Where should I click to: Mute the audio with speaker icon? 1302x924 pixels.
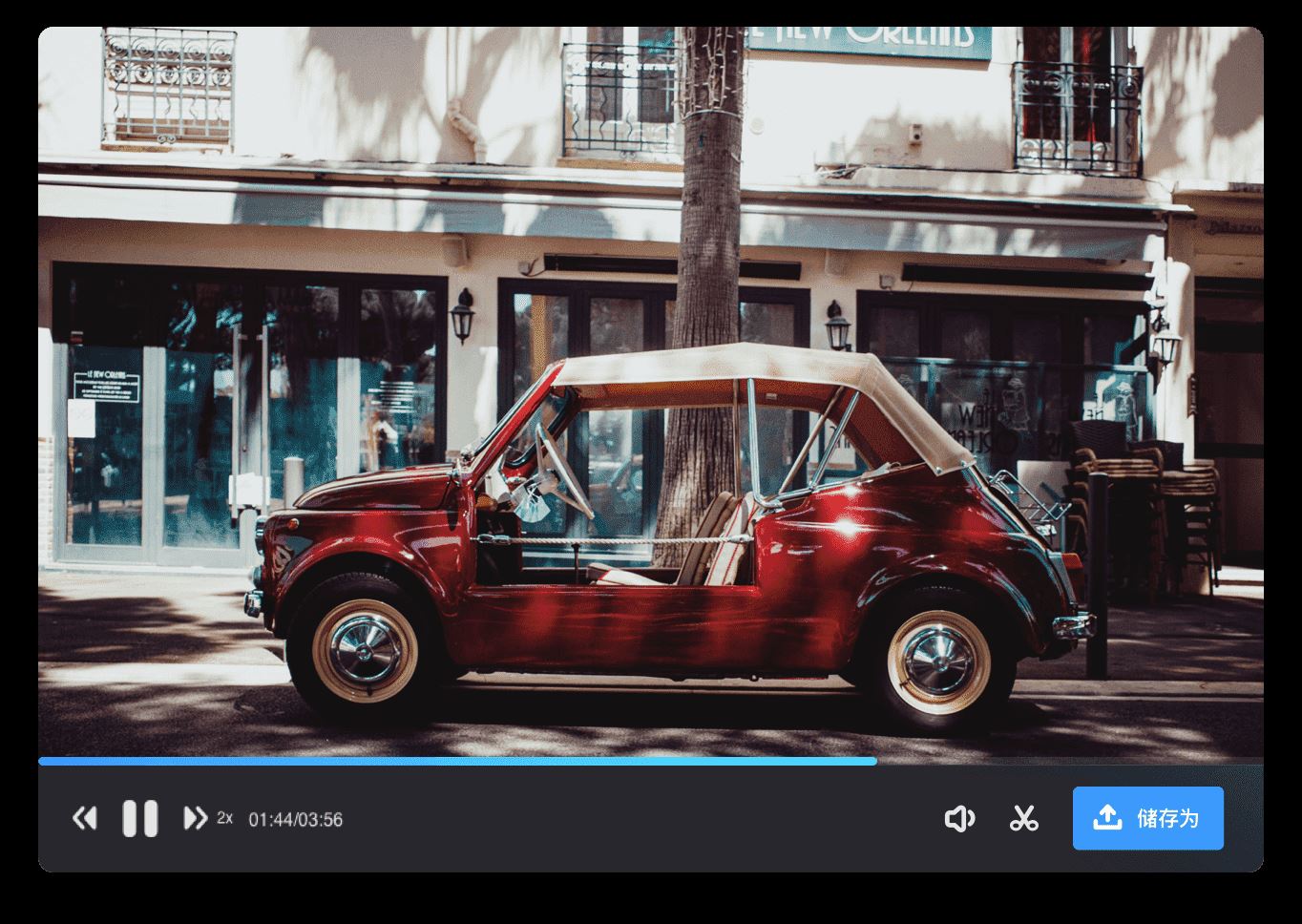coord(959,818)
